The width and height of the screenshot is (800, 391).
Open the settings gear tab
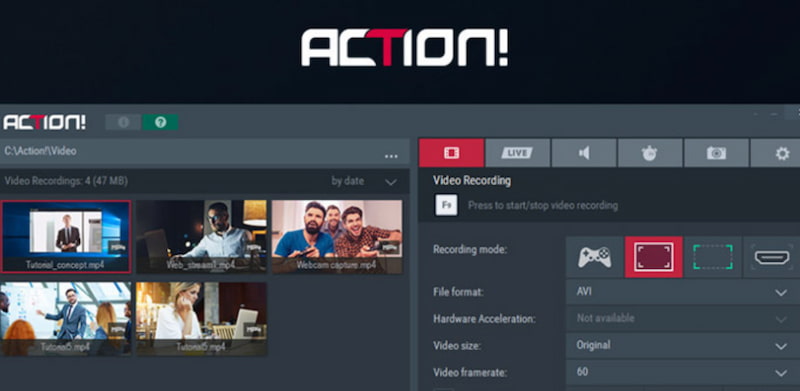coord(776,153)
